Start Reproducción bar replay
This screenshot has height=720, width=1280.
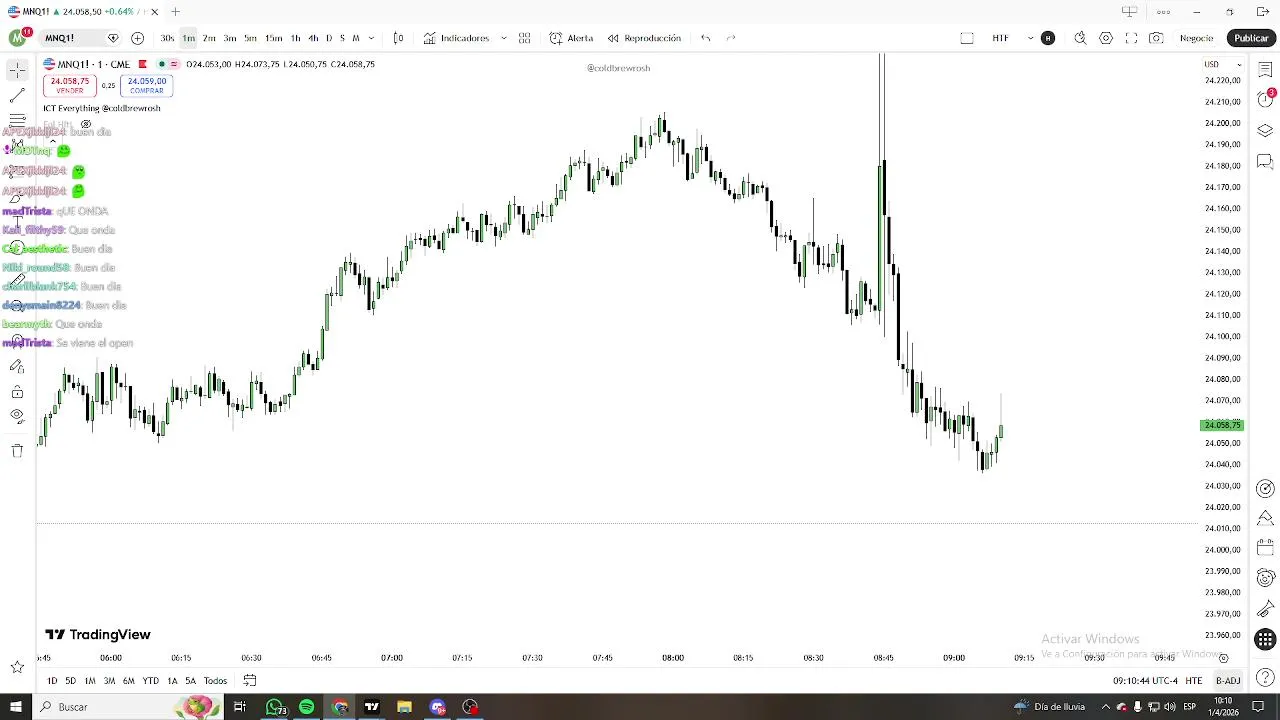click(x=643, y=38)
